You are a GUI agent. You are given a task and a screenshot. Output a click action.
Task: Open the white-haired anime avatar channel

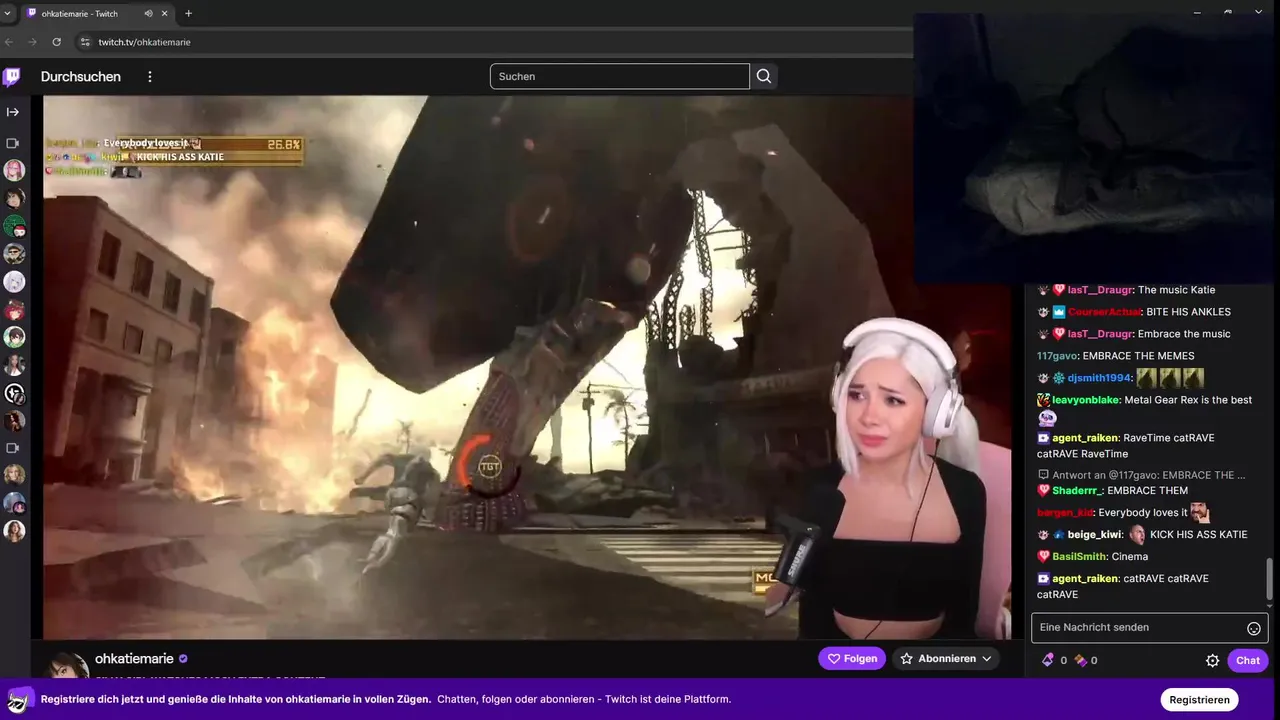click(x=14, y=282)
